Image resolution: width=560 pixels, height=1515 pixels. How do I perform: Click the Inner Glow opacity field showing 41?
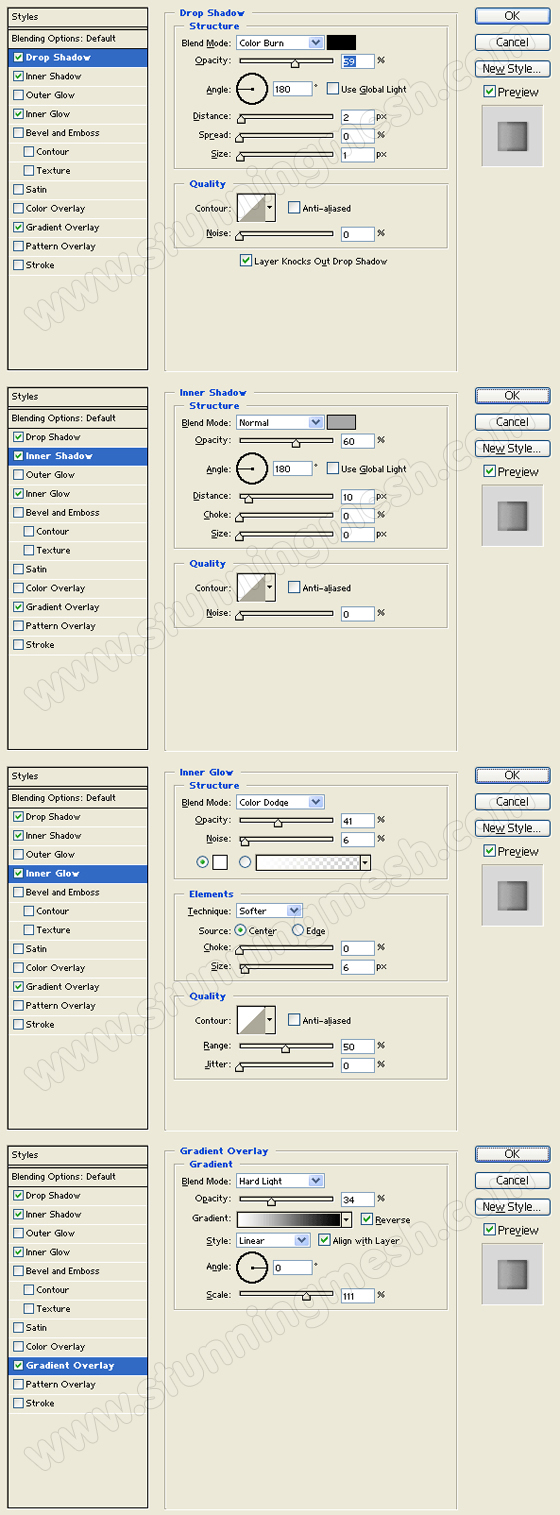[x=357, y=820]
